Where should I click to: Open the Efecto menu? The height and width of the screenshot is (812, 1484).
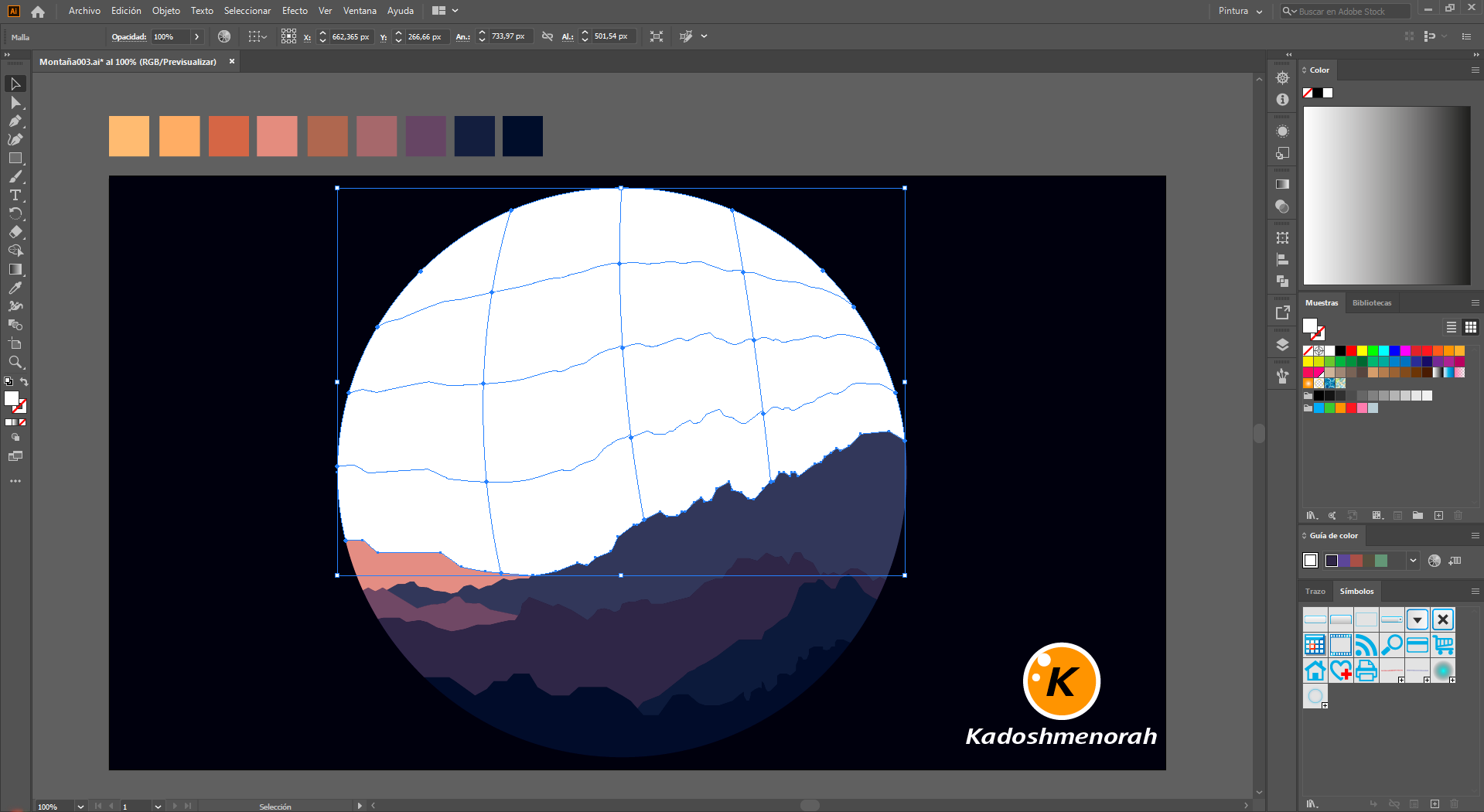tap(295, 11)
